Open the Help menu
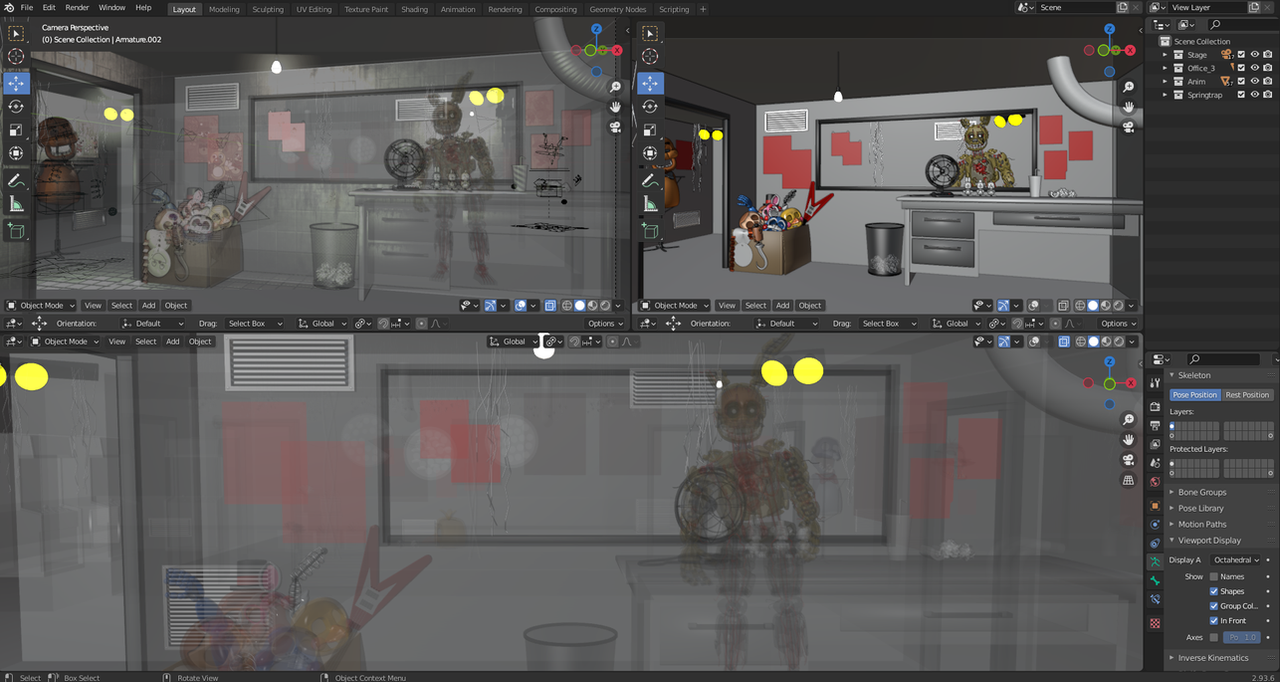 [x=143, y=8]
